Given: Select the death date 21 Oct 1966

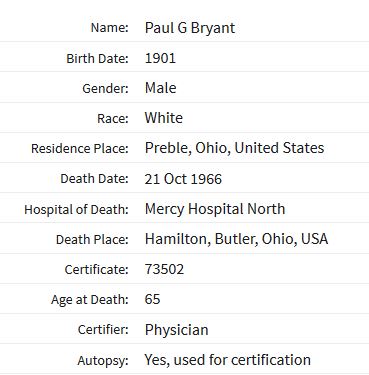Looking at the screenshot, I should click(x=183, y=179).
